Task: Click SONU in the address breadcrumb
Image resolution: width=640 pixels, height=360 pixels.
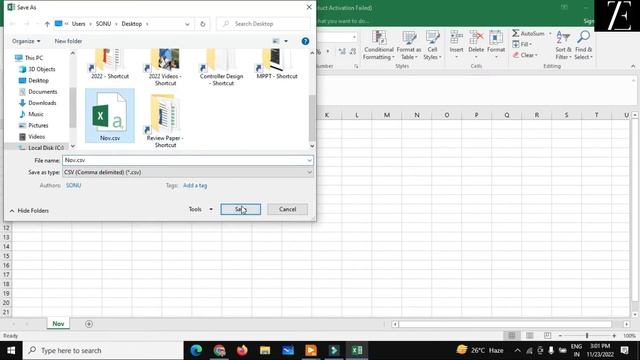Action: (103, 24)
